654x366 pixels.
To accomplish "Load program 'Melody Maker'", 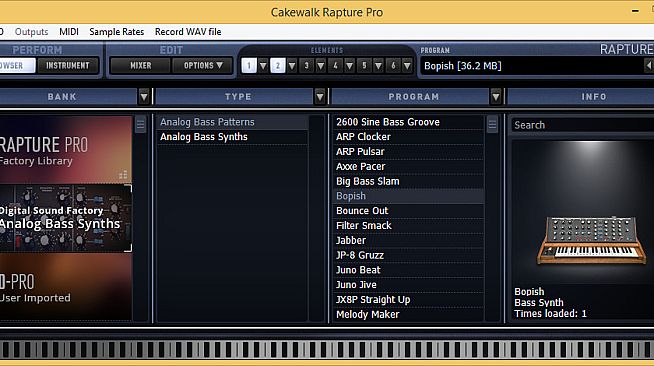I will coord(409,314).
